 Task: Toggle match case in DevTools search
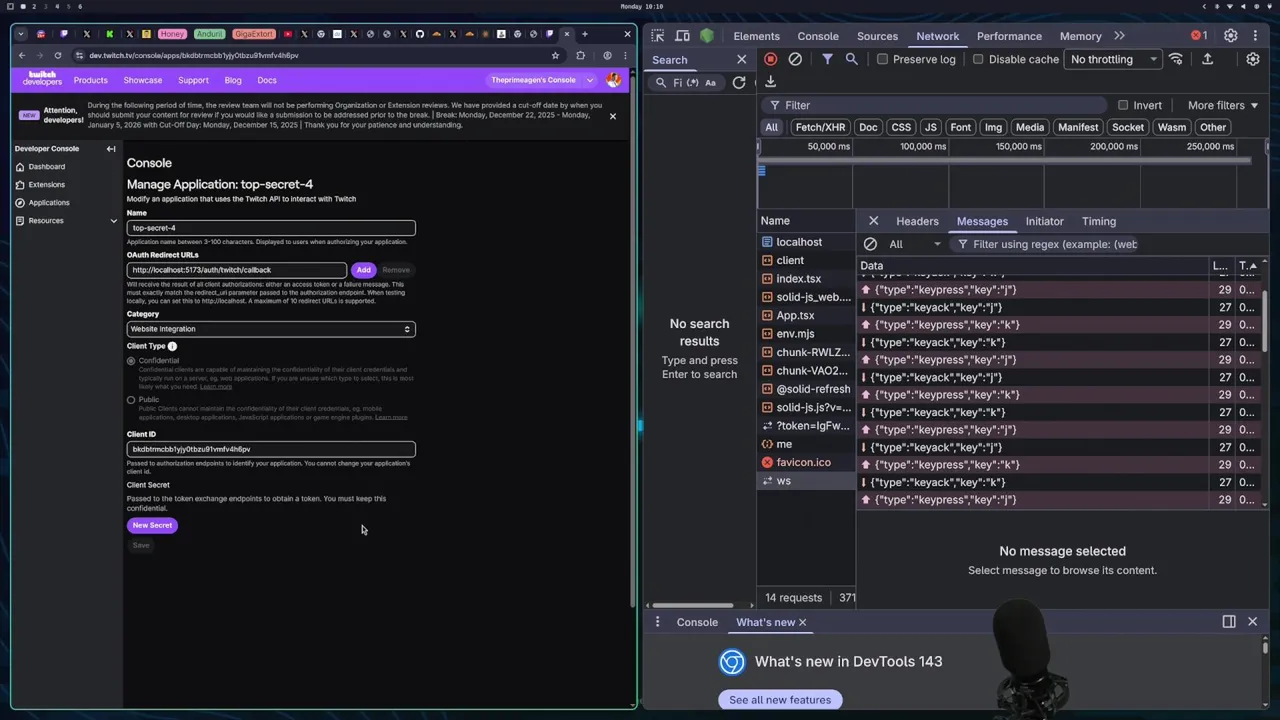pos(710,82)
